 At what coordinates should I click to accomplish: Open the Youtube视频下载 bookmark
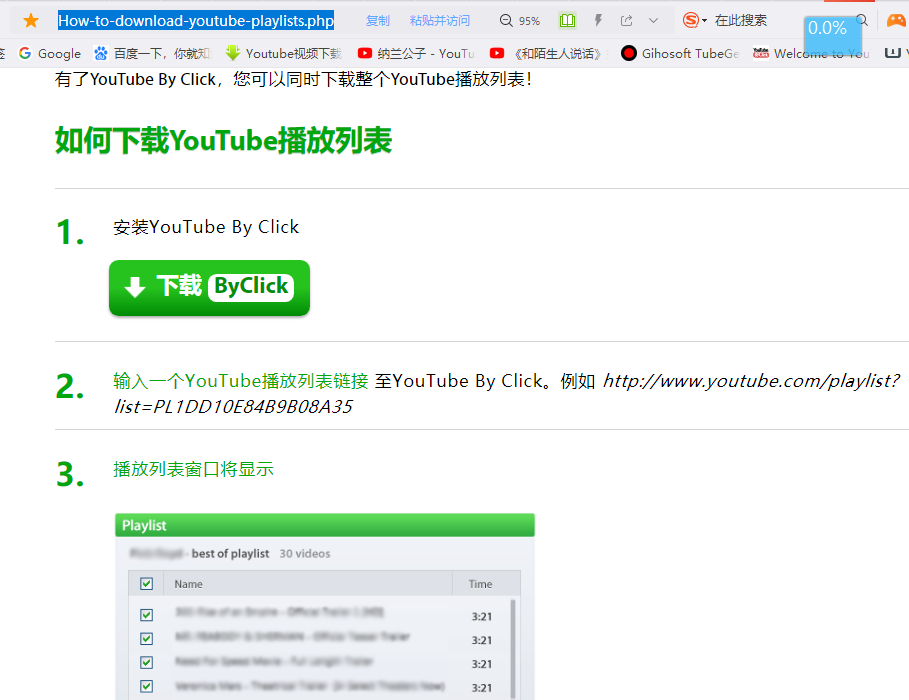pos(284,53)
